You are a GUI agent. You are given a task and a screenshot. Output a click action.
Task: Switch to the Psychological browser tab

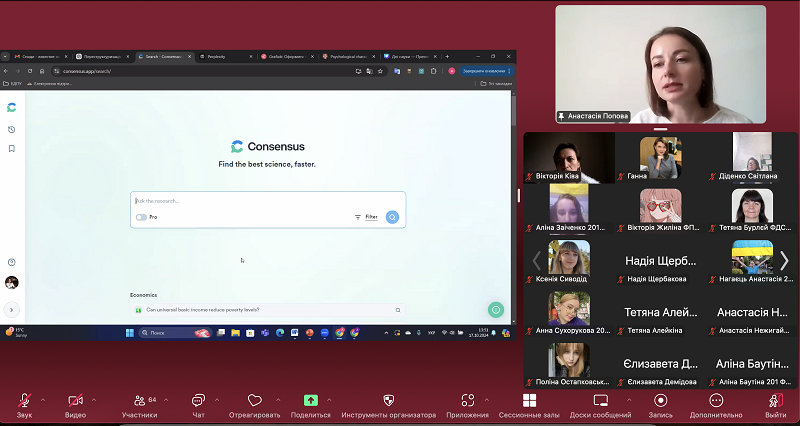[349, 57]
